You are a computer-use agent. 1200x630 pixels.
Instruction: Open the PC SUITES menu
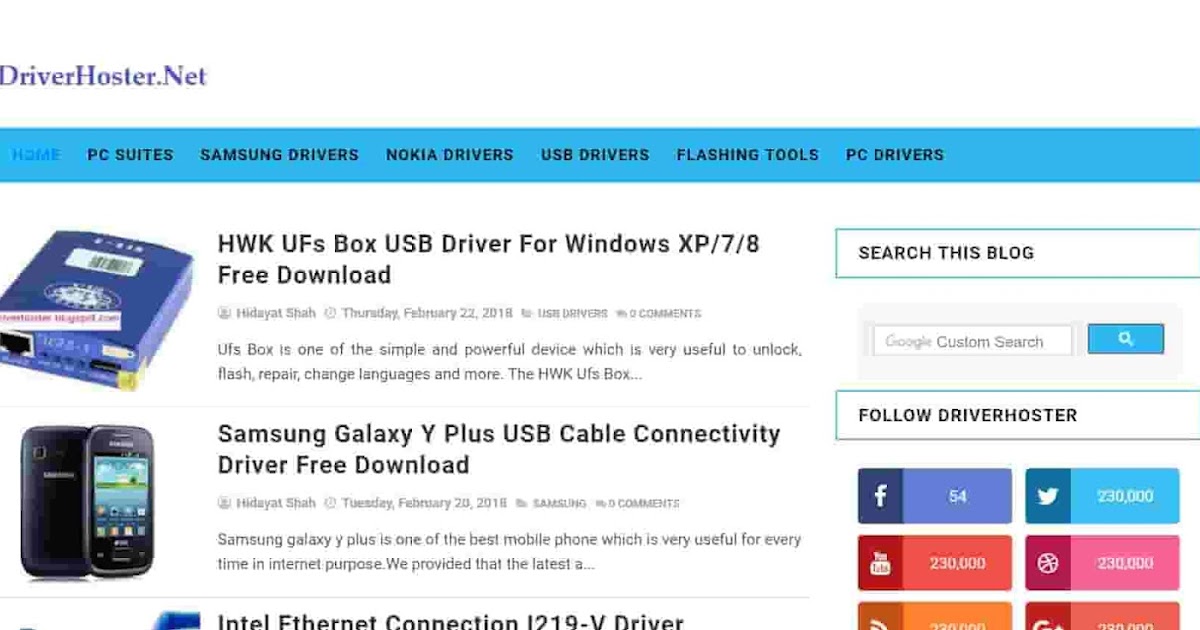[x=130, y=155]
